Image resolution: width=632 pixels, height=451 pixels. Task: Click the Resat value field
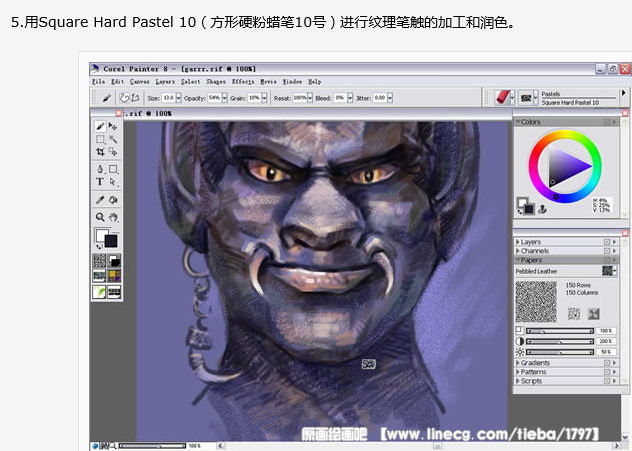pyautogui.click(x=299, y=98)
